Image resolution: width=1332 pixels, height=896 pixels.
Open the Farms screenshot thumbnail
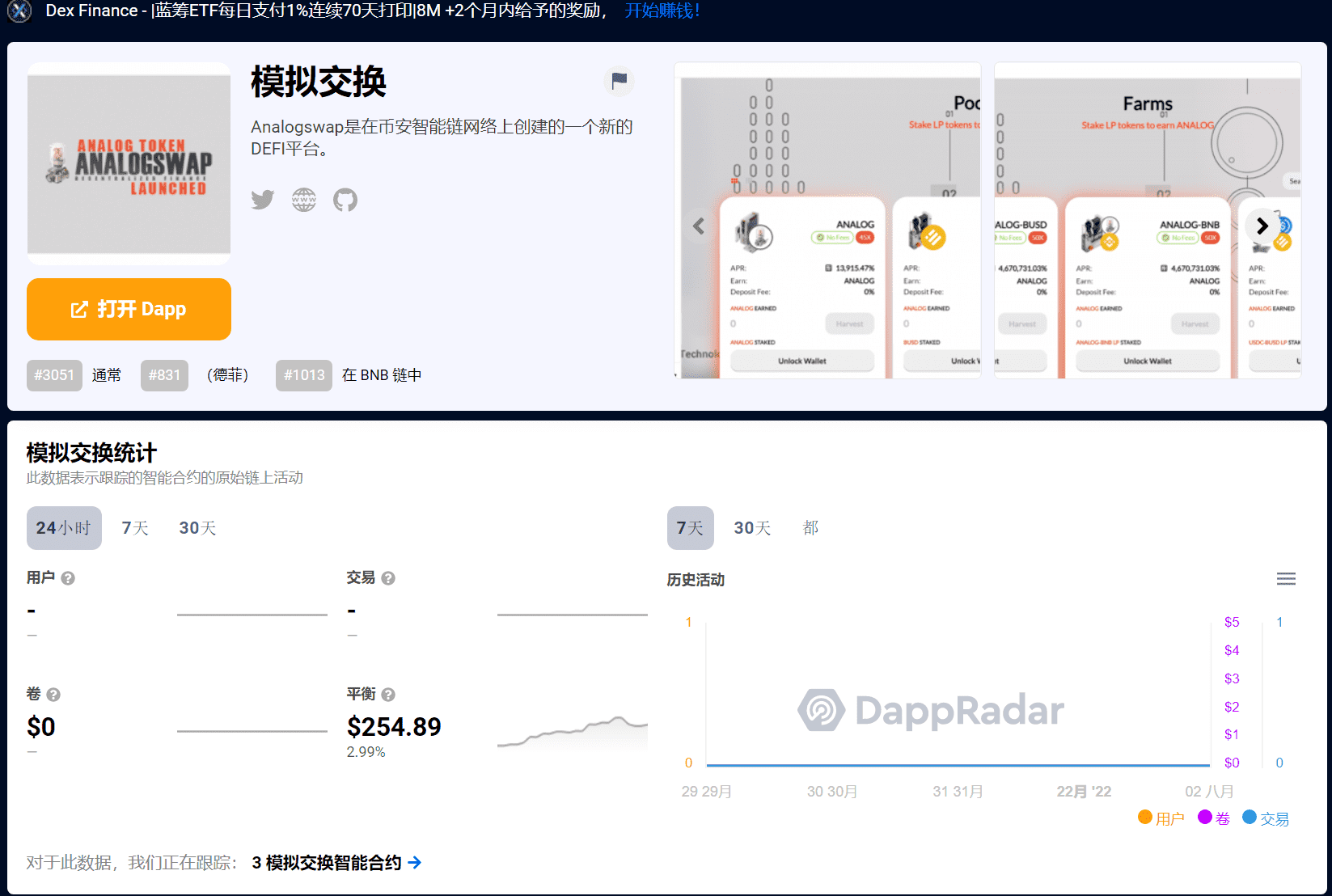pyautogui.click(x=1148, y=220)
